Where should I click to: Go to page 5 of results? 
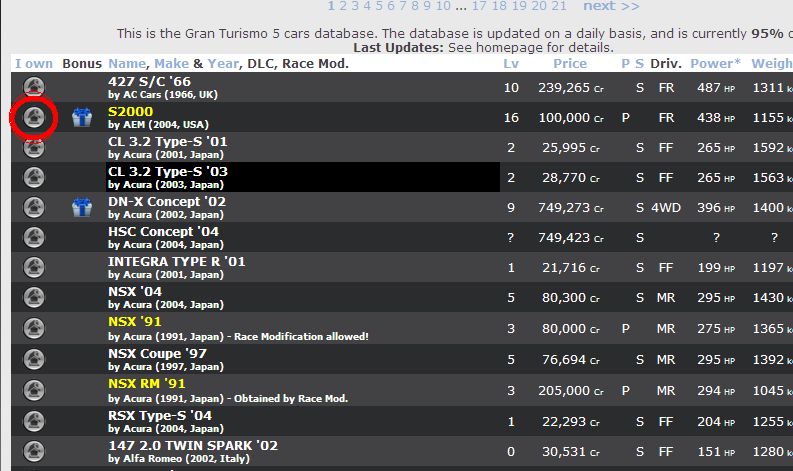[x=379, y=6]
